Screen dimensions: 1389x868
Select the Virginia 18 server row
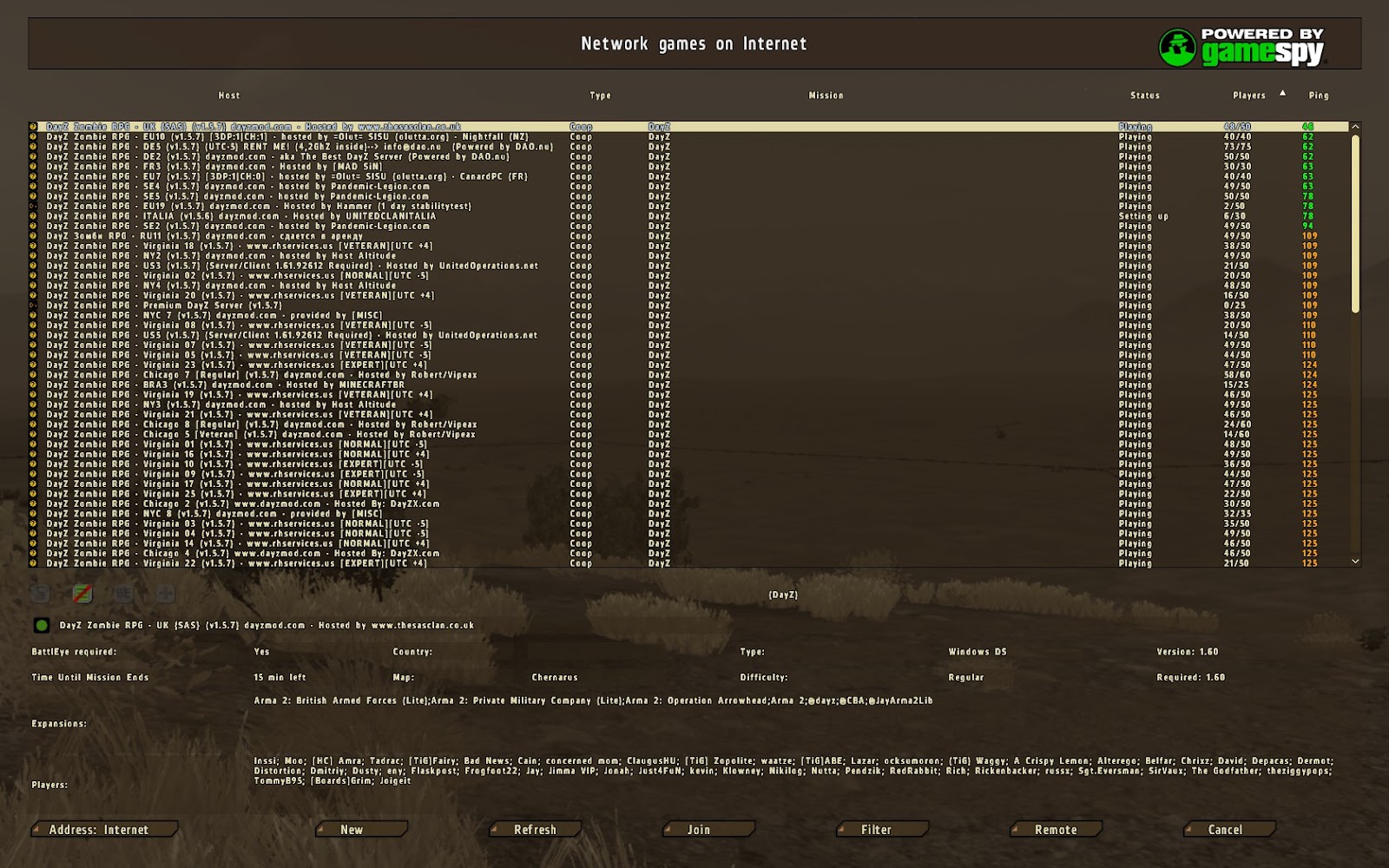pyautogui.click(x=688, y=247)
